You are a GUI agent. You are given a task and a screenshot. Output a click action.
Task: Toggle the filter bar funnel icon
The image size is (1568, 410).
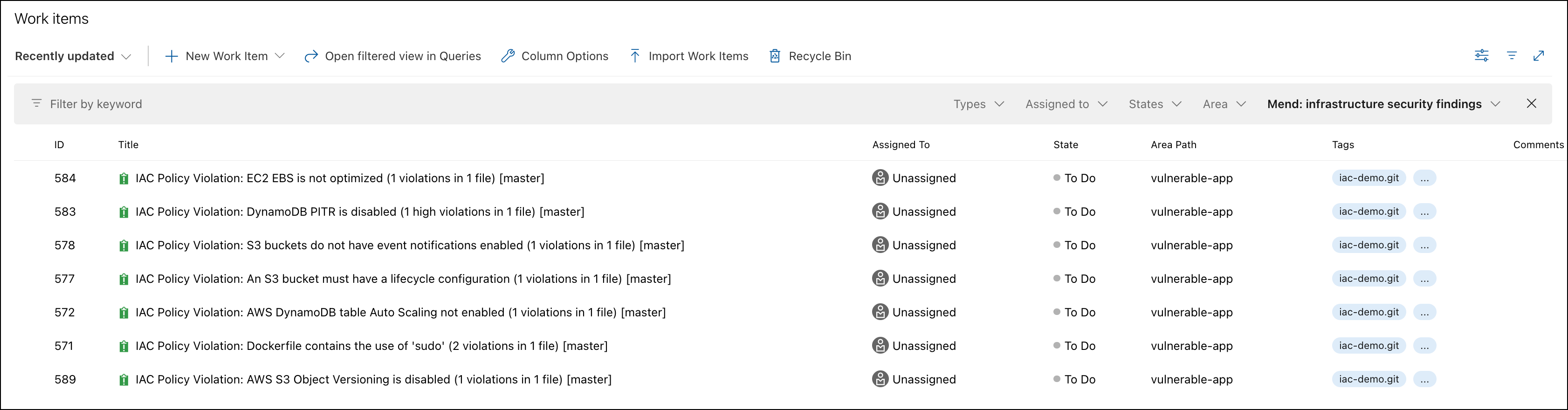[1512, 56]
